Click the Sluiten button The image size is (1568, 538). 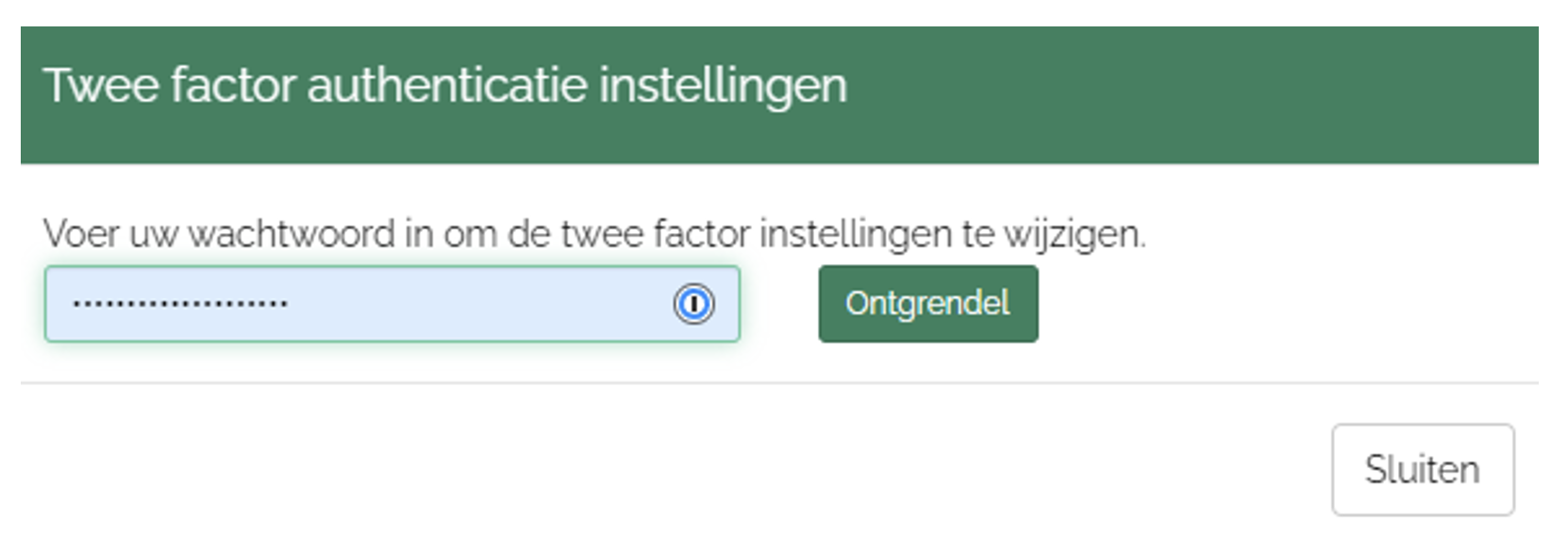tap(1422, 469)
